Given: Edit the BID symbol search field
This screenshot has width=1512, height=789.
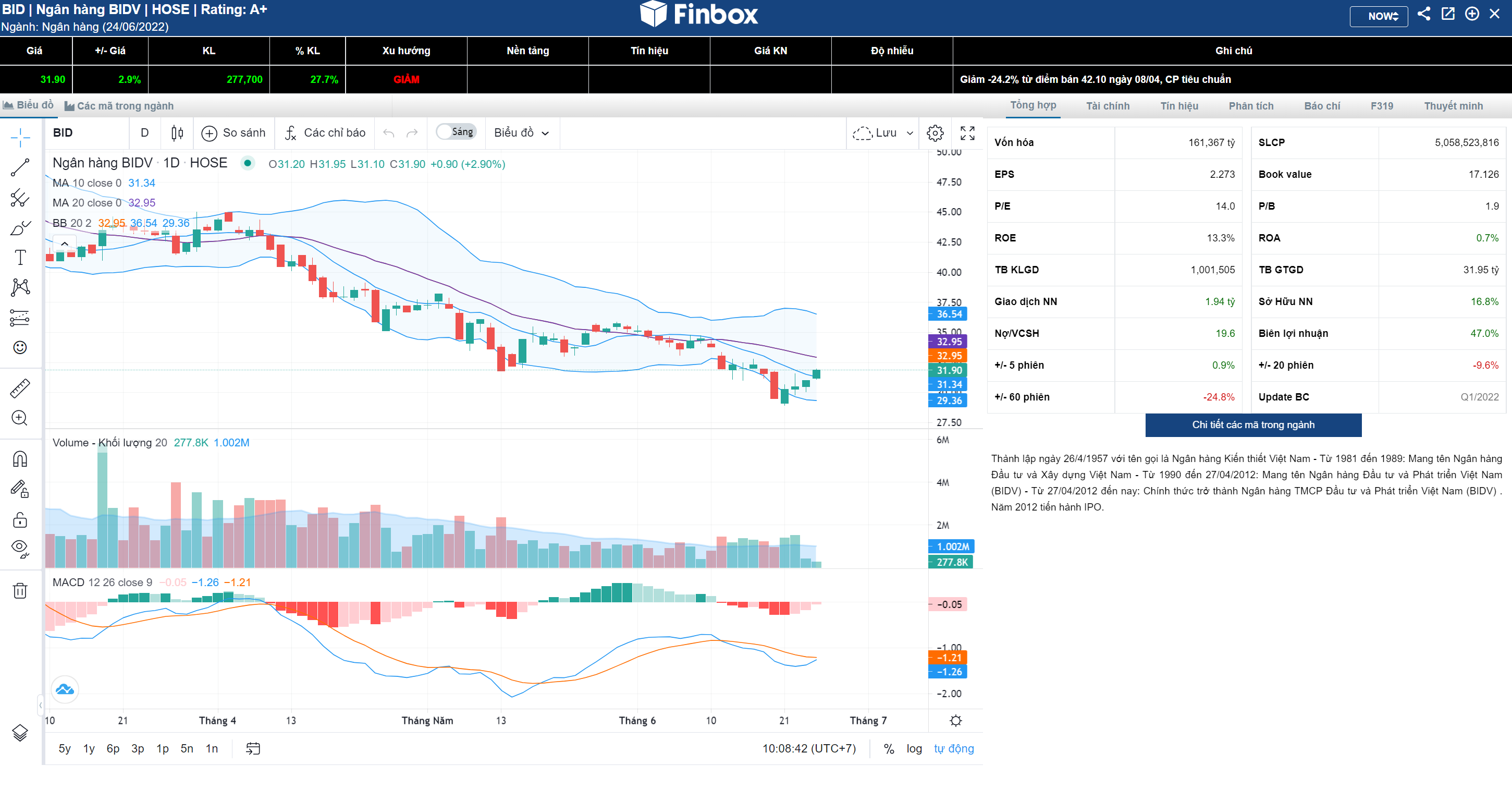Looking at the screenshot, I should click(87, 133).
